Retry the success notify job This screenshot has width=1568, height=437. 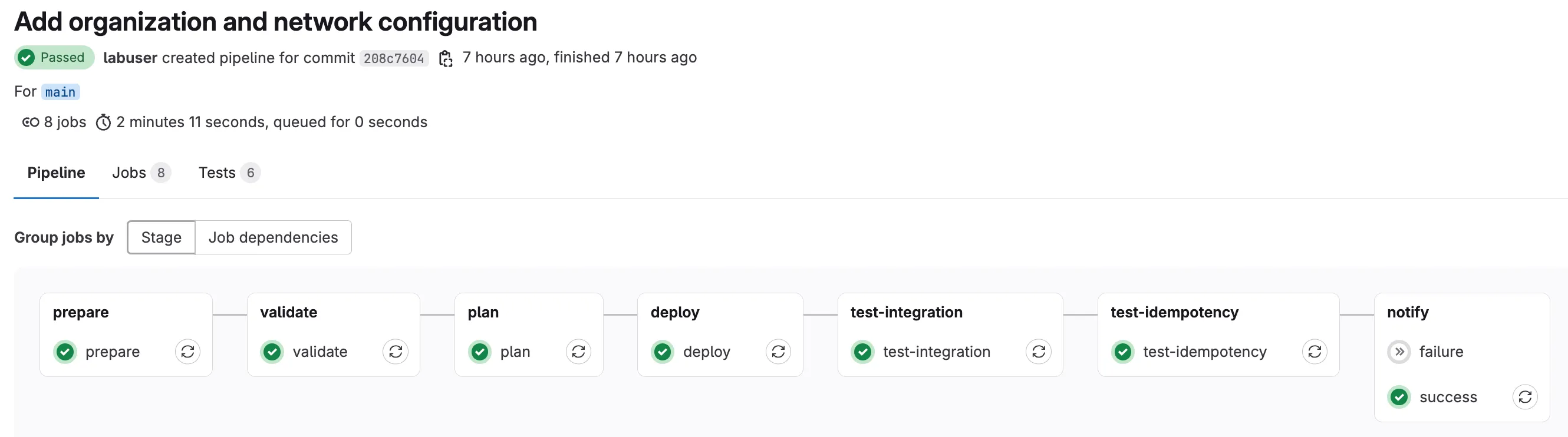tap(1525, 397)
